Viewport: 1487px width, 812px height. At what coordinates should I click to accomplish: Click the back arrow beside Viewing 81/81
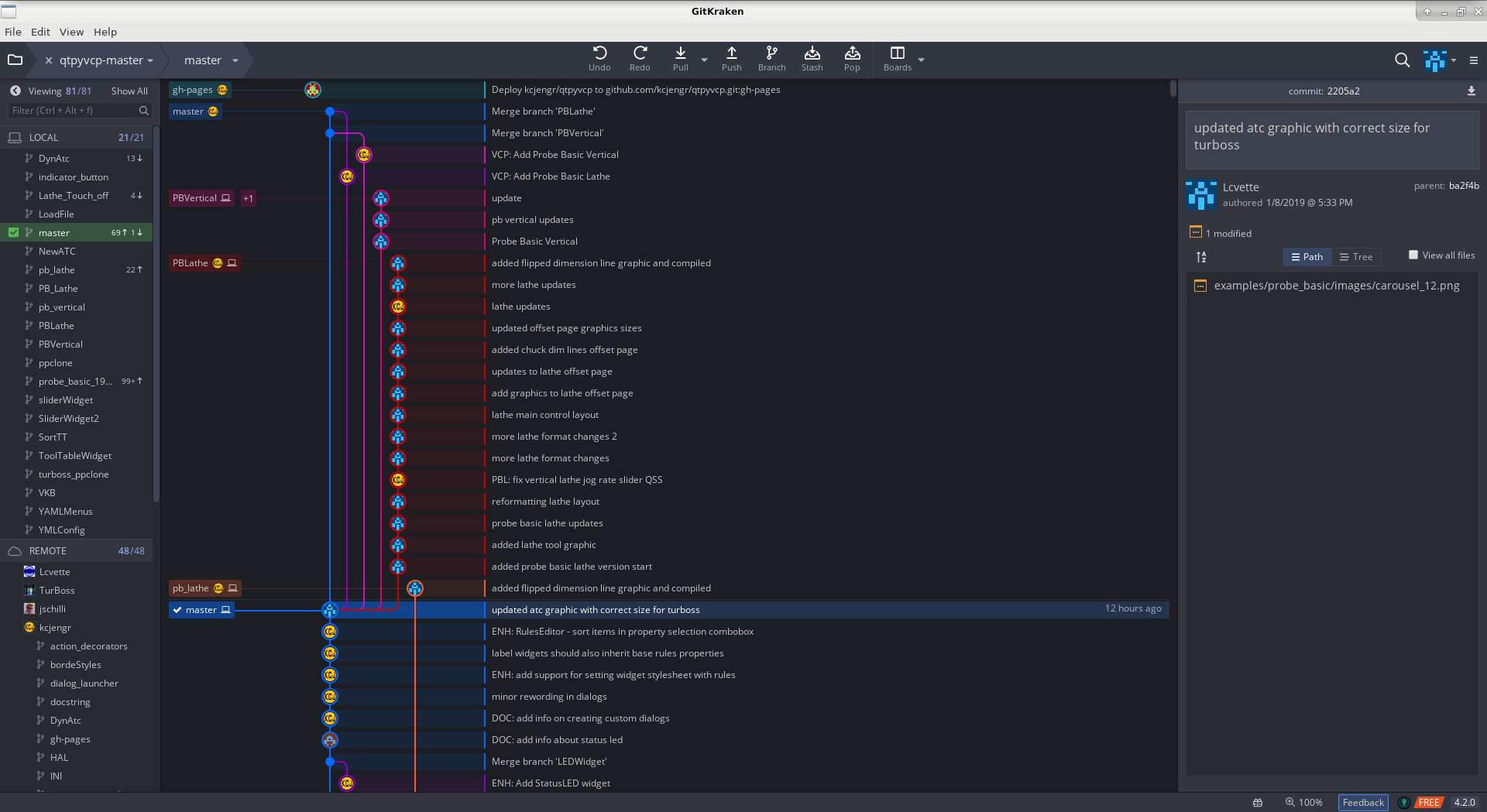(x=15, y=91)
